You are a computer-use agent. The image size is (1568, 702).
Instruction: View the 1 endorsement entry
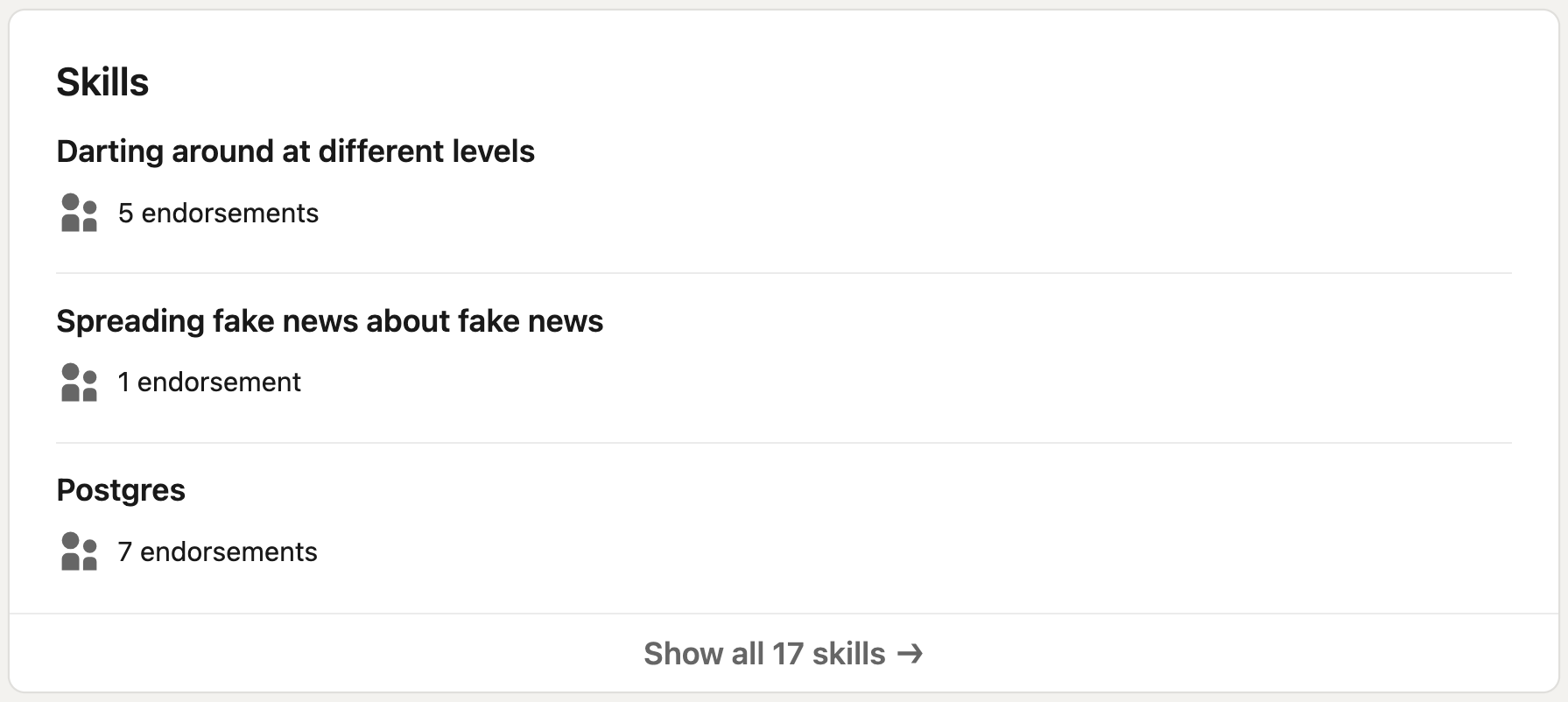[x=209, y=383]
